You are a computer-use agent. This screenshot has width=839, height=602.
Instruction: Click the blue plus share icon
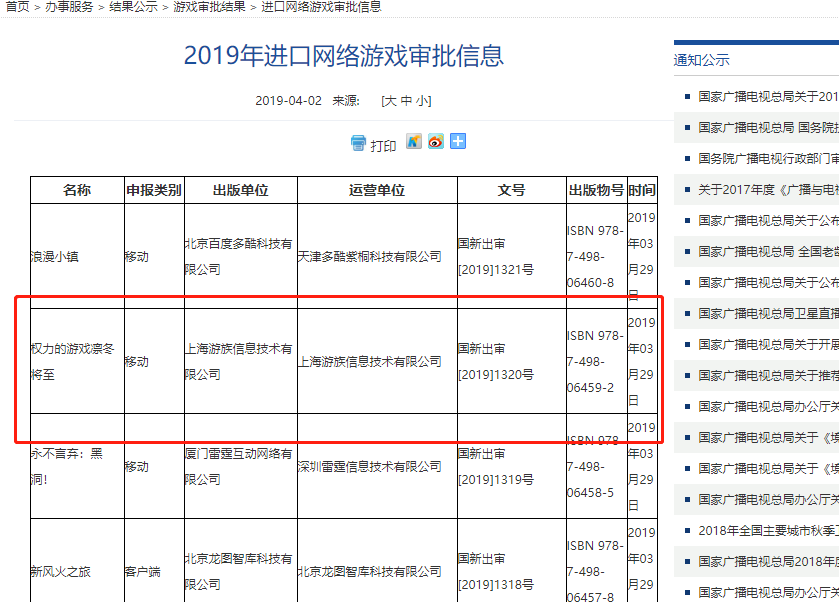(x=457, y=141)
